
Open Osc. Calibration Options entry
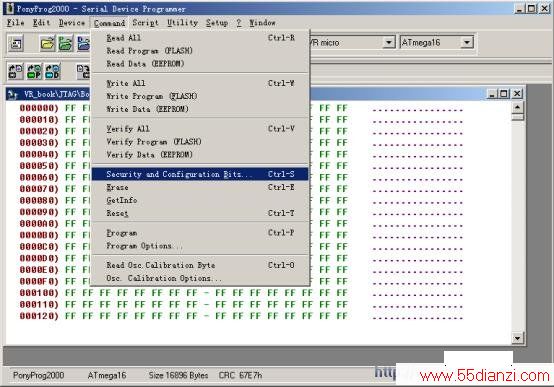200,278
